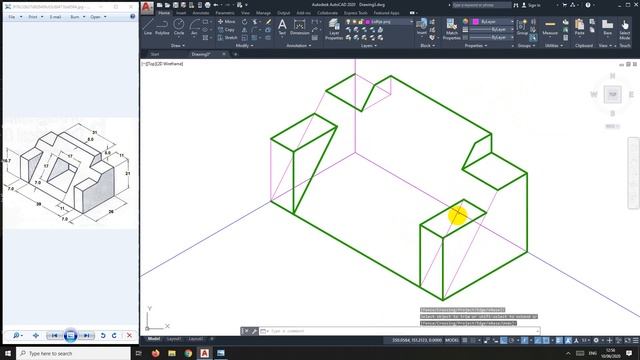Expand the Block panel
The height and width of the screenshot is (360, 640).
[427, 45]
